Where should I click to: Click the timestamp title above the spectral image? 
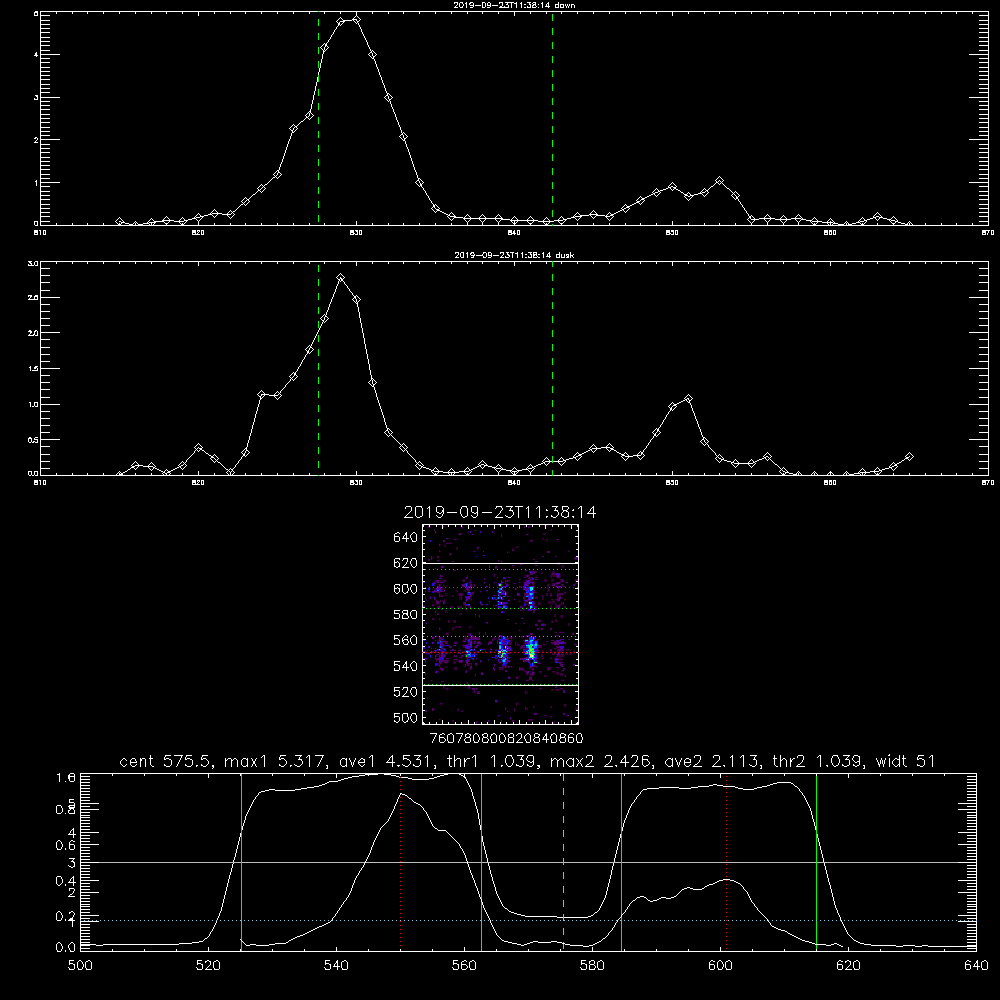(500, 512)
